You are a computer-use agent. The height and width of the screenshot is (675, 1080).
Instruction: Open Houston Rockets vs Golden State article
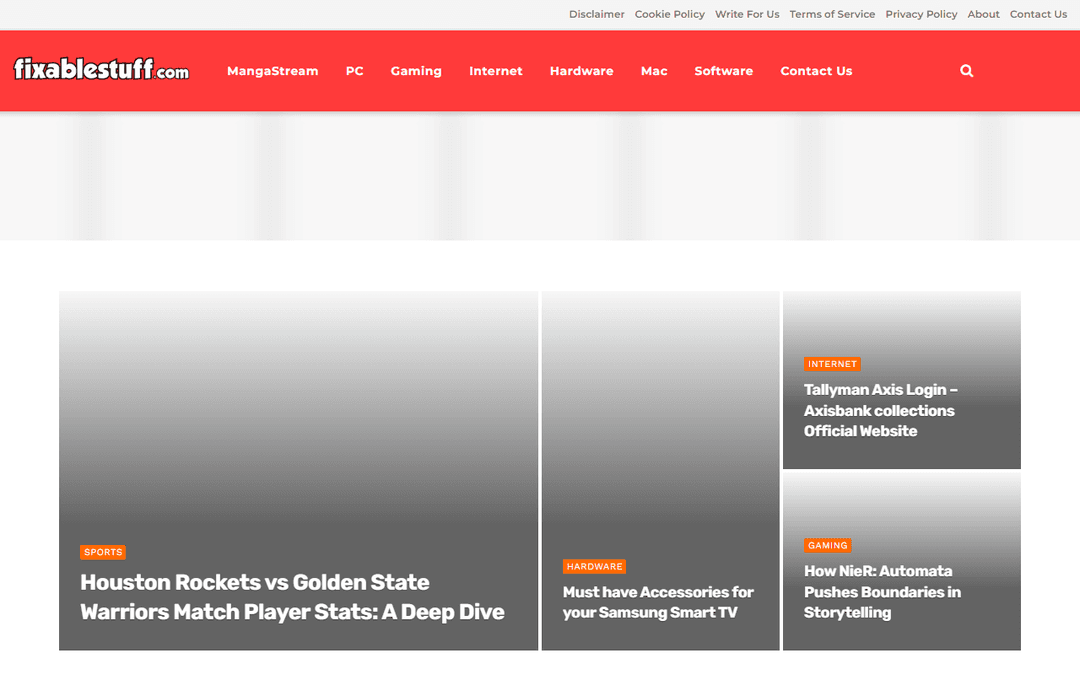(x=293, y=597)
